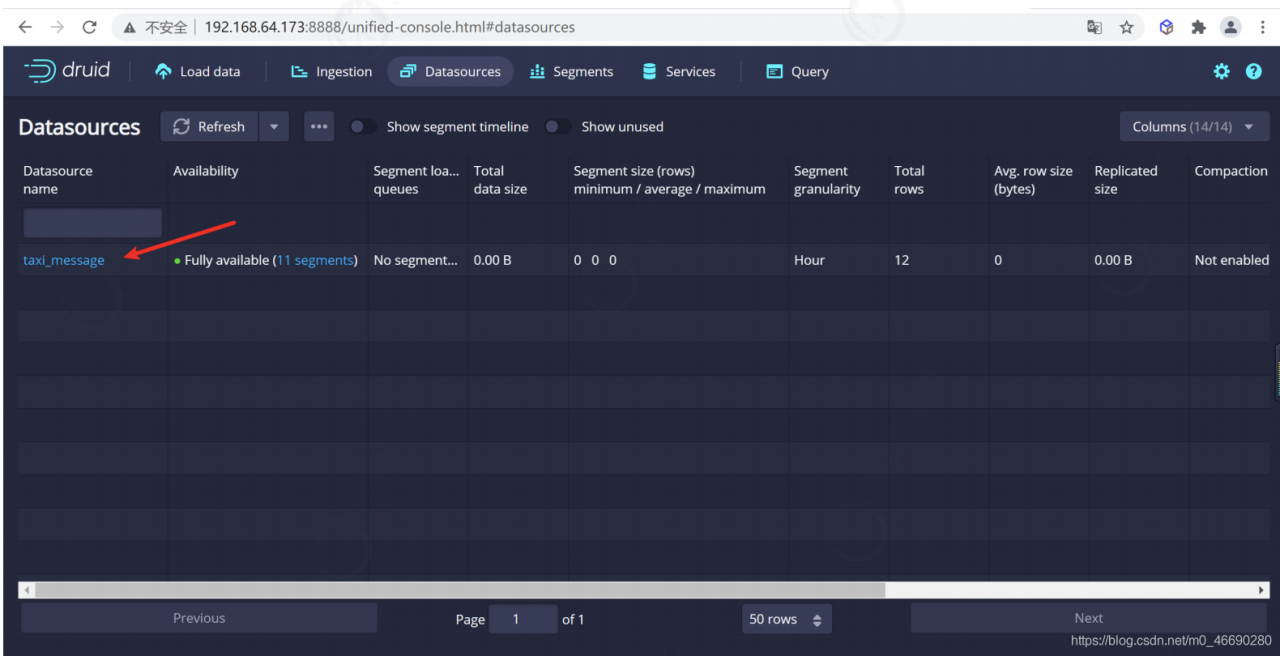Open the Query view
Image resolution: width=1280 pixels, height=656 pixels.
coord(798,72)
